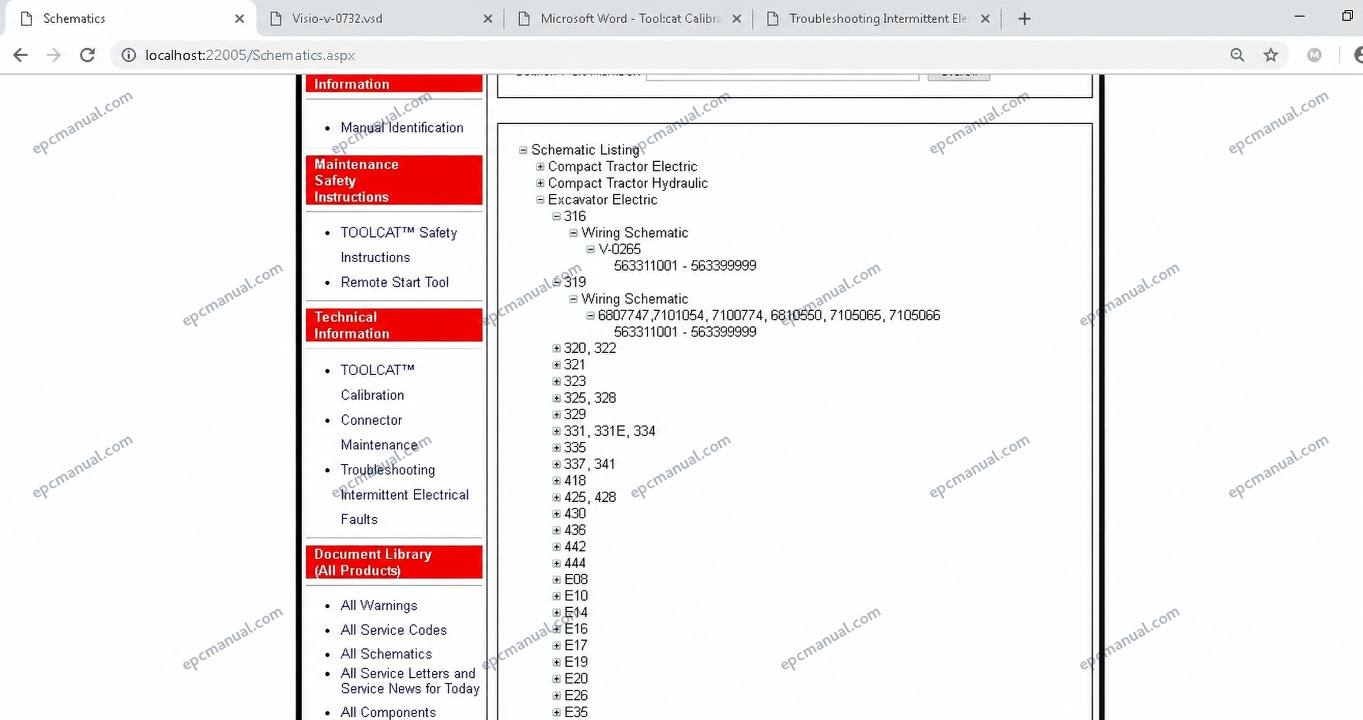Select the 418 tree label

tap(575, 481)
